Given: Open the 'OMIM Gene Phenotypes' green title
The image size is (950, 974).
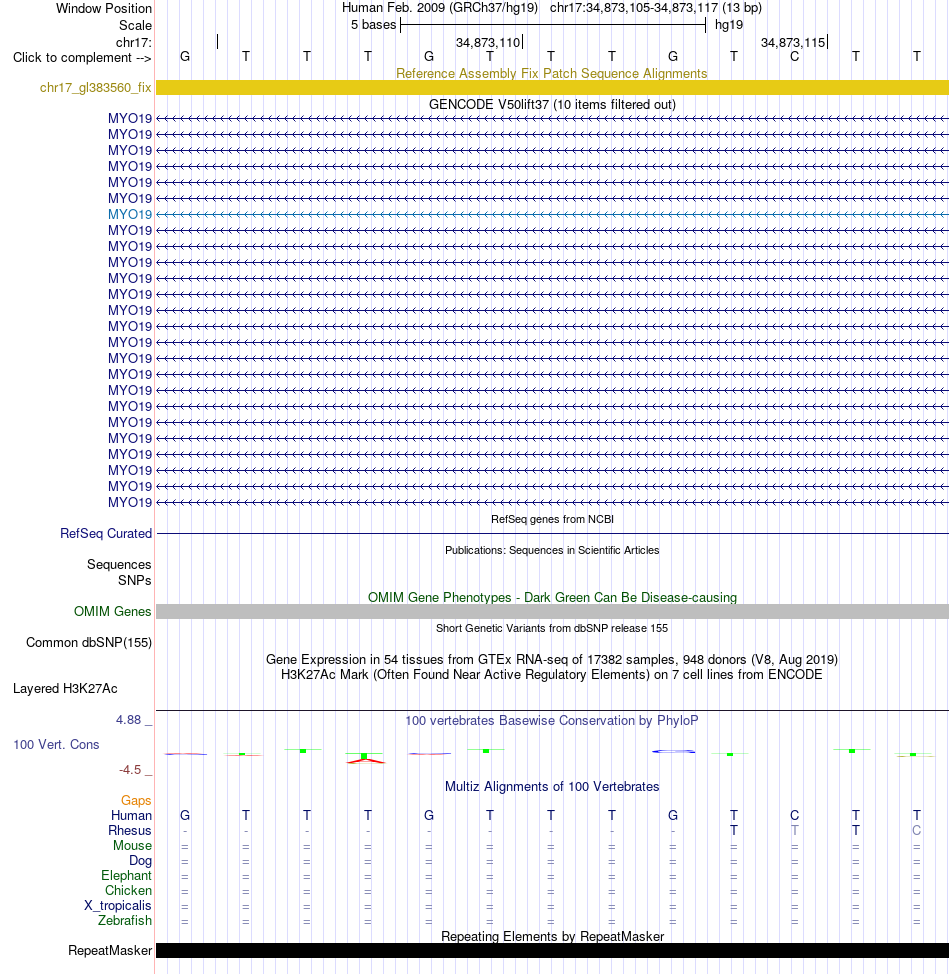Looking at the screenshot, I should coord(552,598).
